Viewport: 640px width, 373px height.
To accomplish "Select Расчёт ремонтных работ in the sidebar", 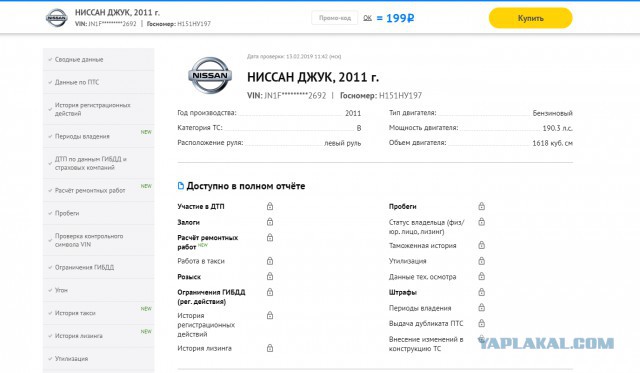I will [99, 190].
